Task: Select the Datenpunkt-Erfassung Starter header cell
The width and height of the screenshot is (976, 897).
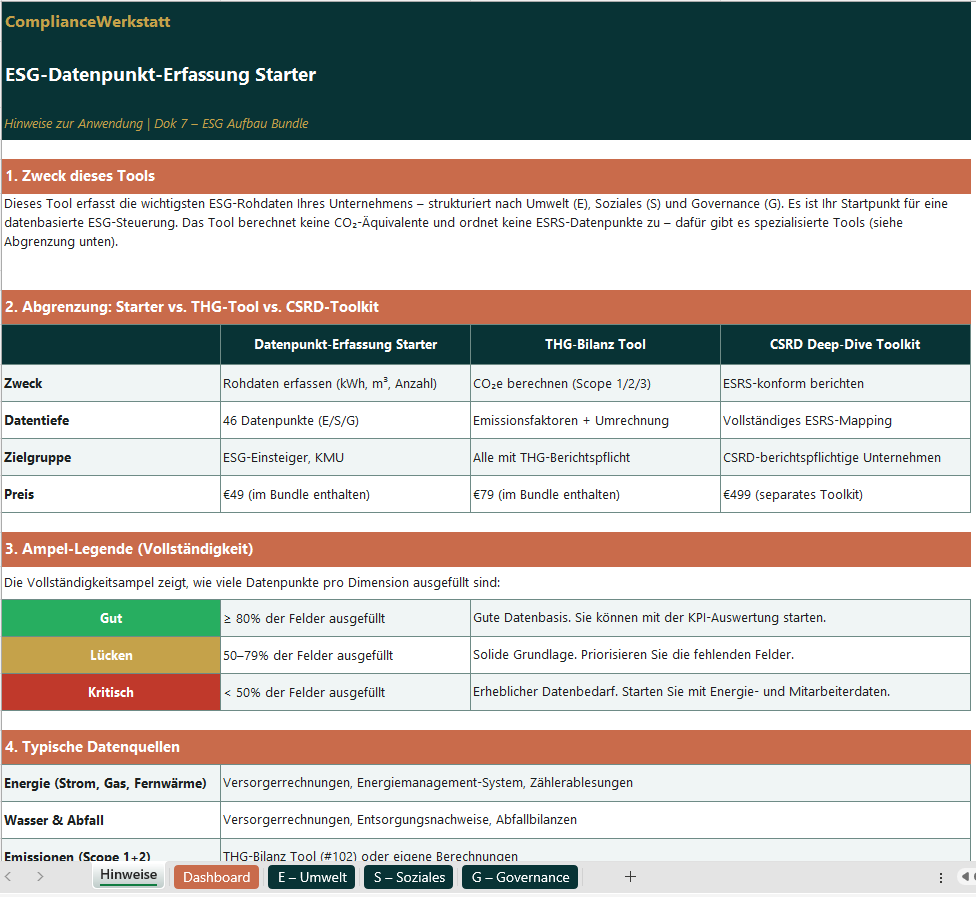Action: click(345, 344)
